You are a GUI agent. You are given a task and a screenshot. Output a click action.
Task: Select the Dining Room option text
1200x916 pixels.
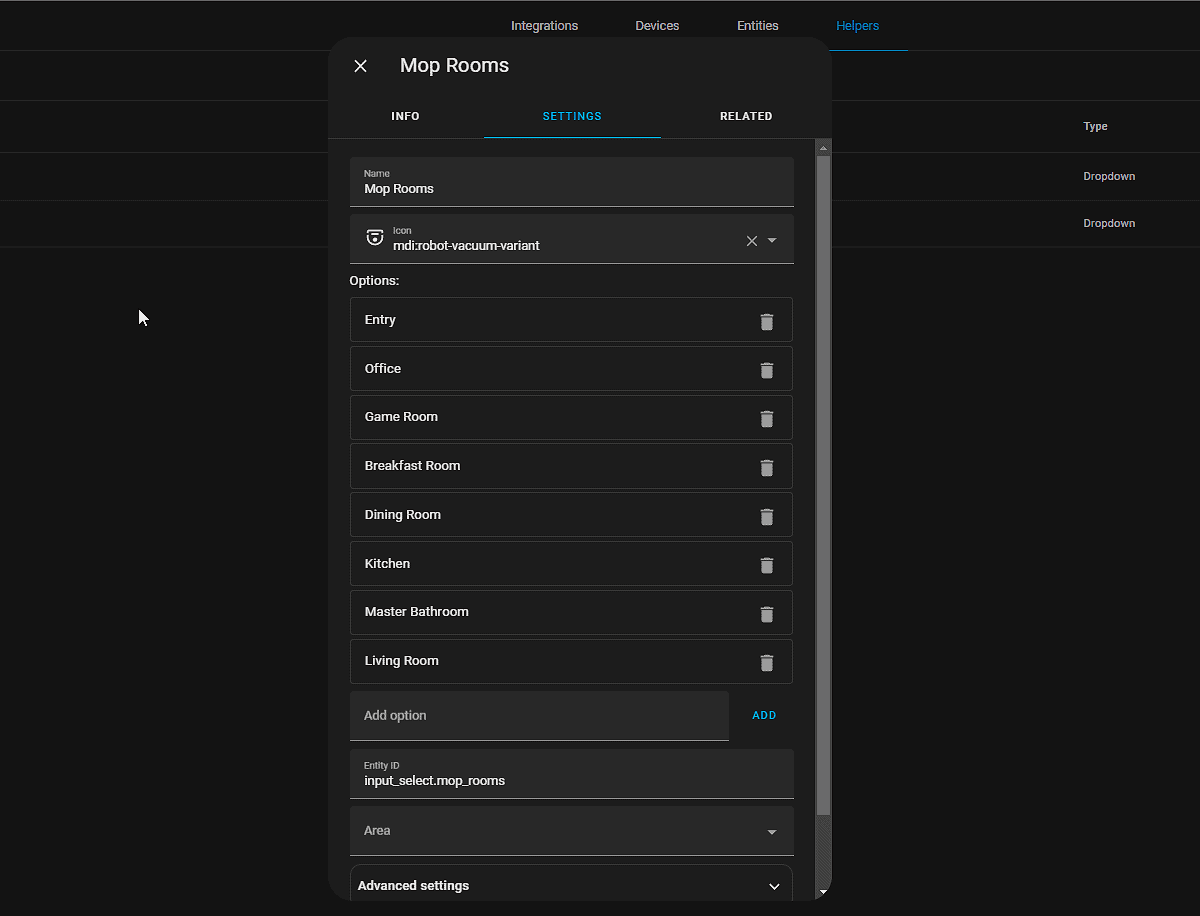pyautogui.click(x=403, y=515)
